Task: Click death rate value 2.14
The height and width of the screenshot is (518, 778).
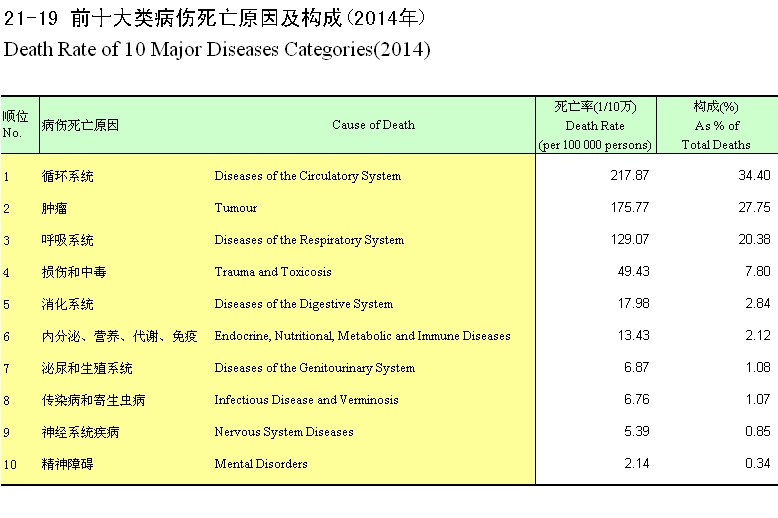Action: (637, 463)
